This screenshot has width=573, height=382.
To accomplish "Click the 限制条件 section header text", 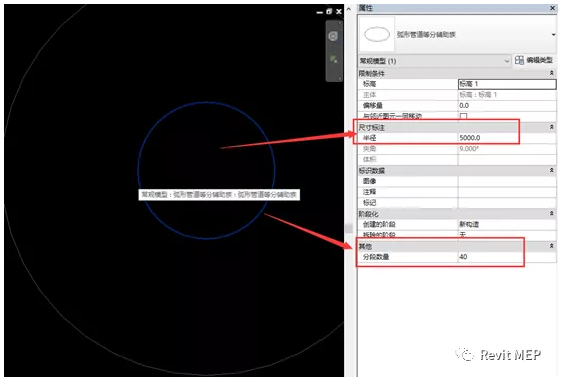I will click(x=371, y=73).
